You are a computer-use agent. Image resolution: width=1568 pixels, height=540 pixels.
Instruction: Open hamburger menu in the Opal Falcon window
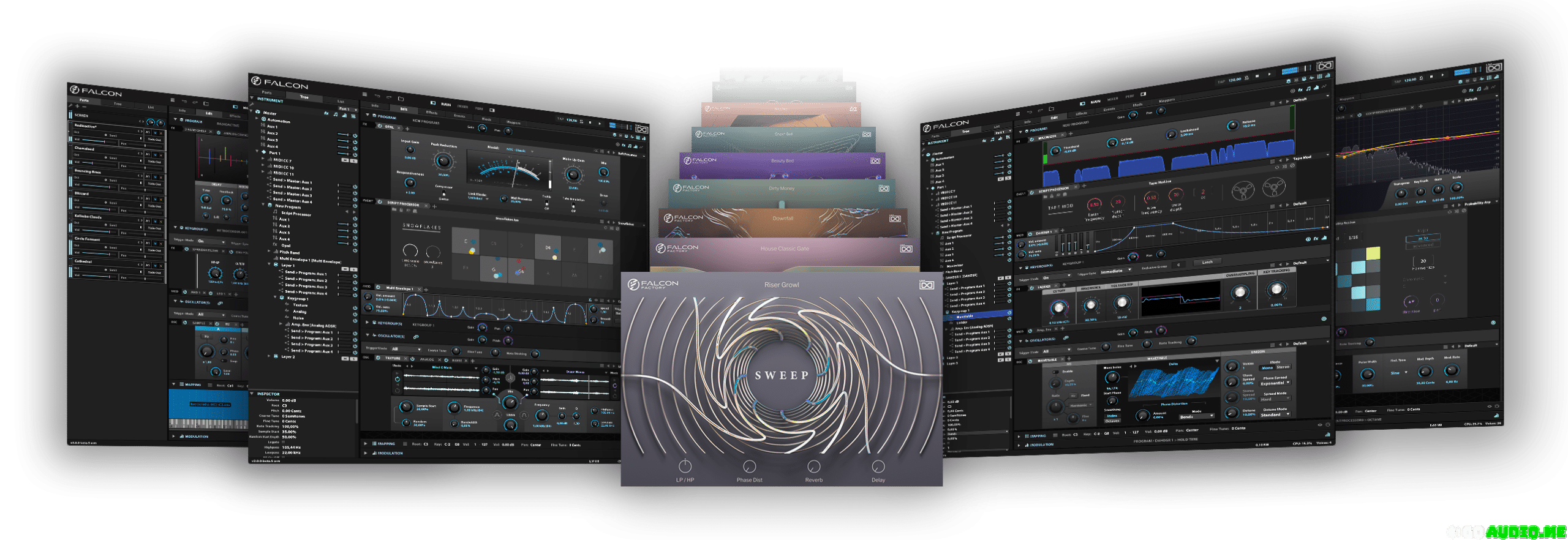tap(364, 94)
